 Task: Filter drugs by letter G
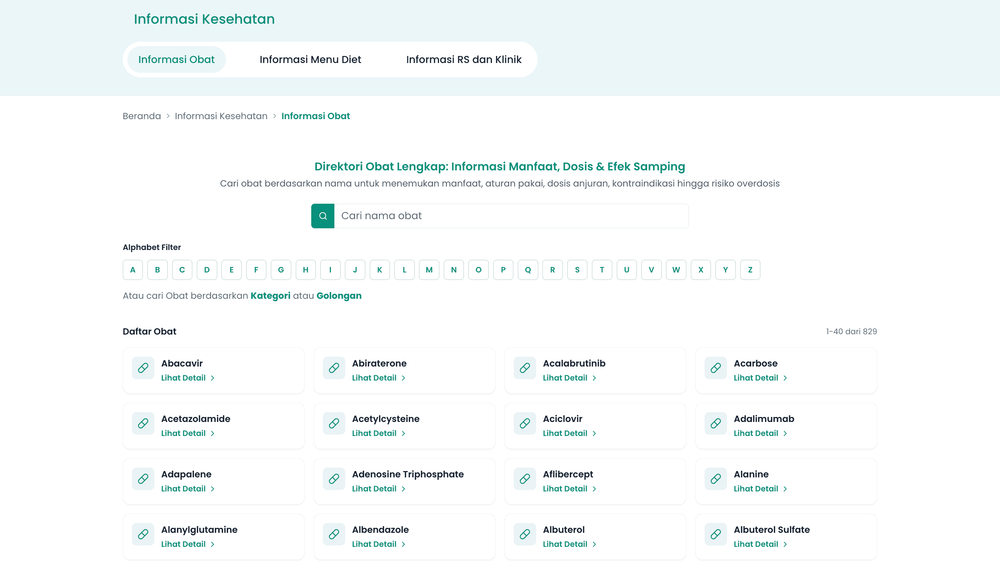(281, 270)
